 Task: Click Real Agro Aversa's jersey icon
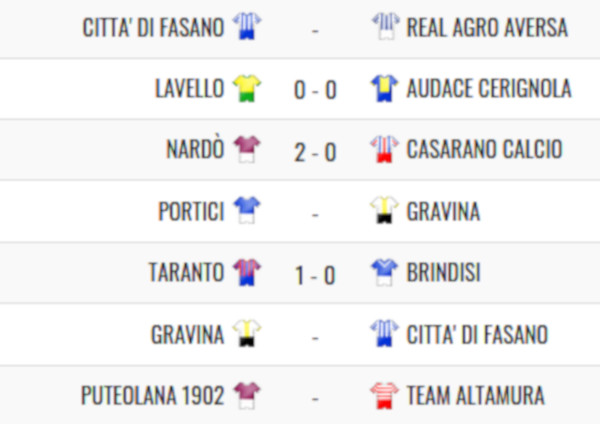point(386,26)
